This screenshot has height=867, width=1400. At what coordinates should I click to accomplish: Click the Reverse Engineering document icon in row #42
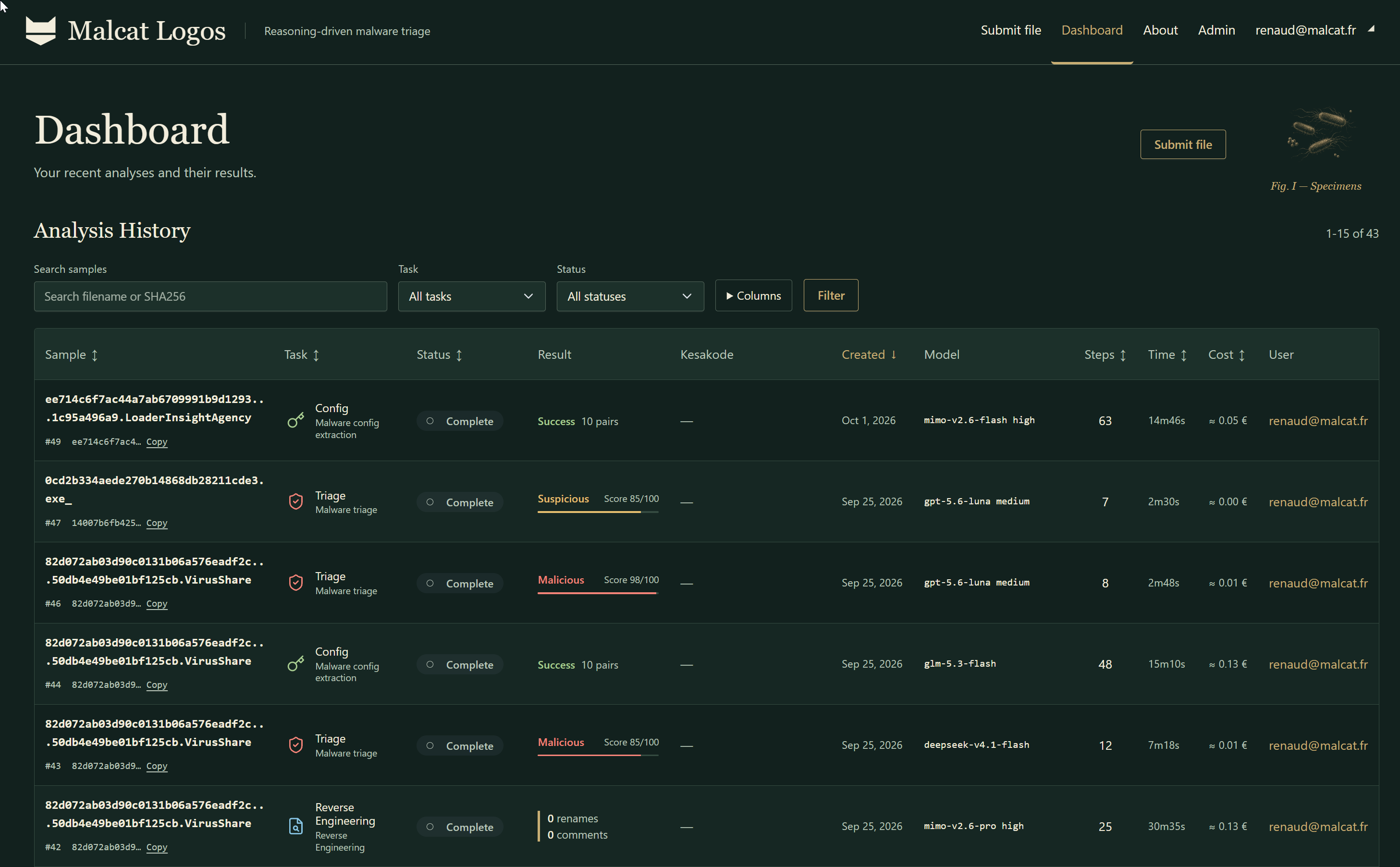(x=295, y=826)
